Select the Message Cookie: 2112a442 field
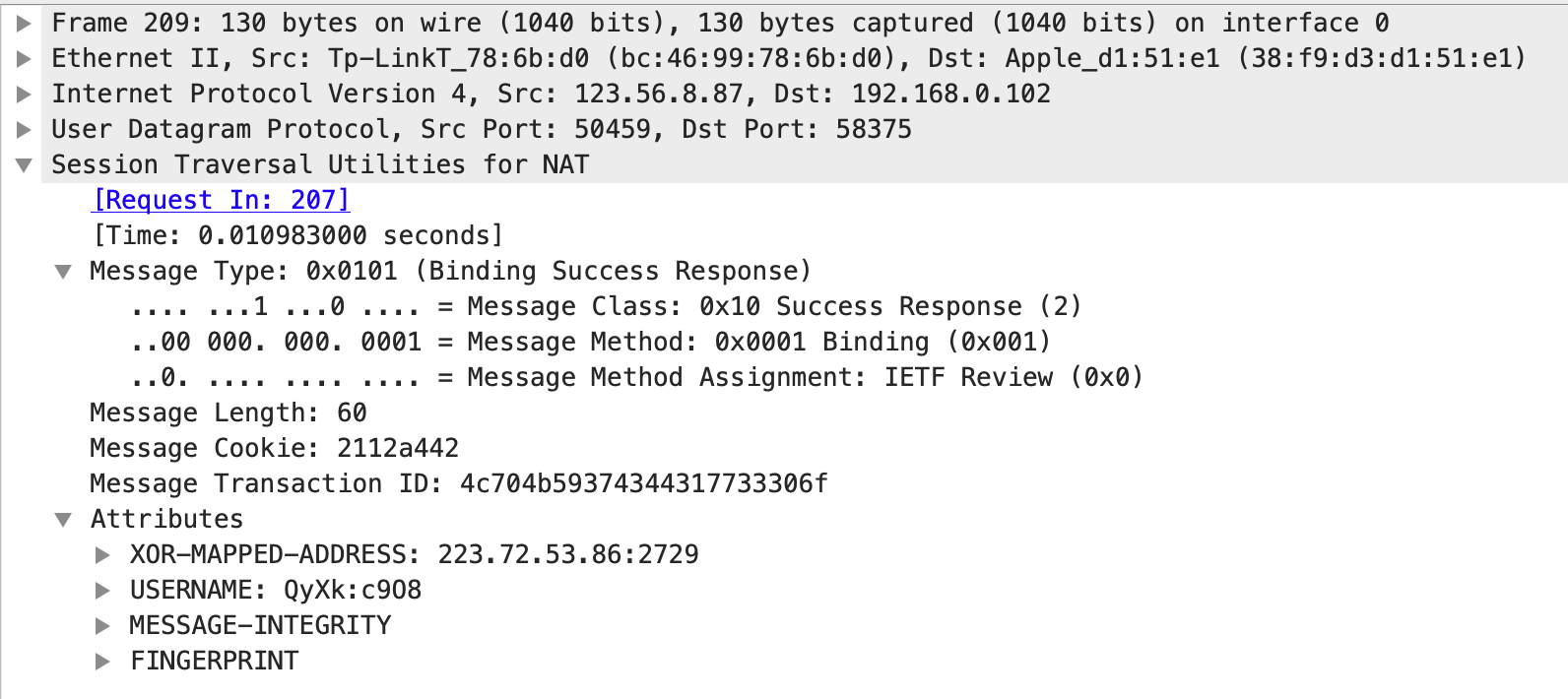The width and height of the screenshot is (1568, 699). 274,447
